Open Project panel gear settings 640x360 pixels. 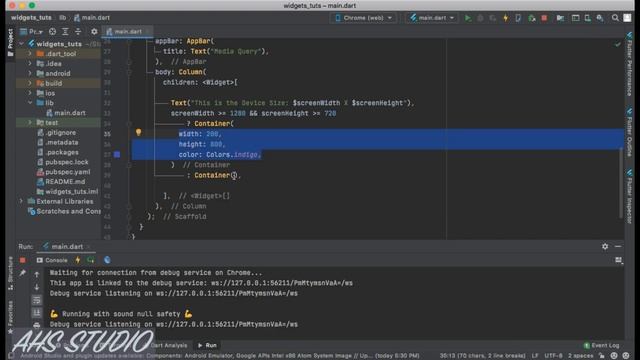(94, 31)
